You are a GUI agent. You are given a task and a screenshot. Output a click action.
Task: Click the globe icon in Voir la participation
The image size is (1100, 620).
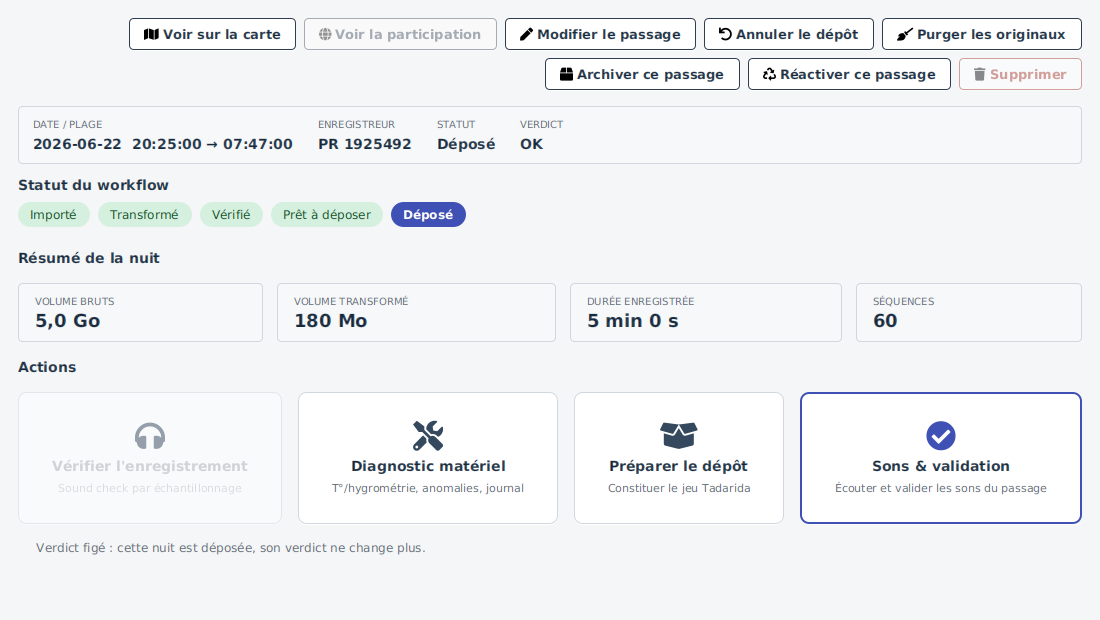325,34
